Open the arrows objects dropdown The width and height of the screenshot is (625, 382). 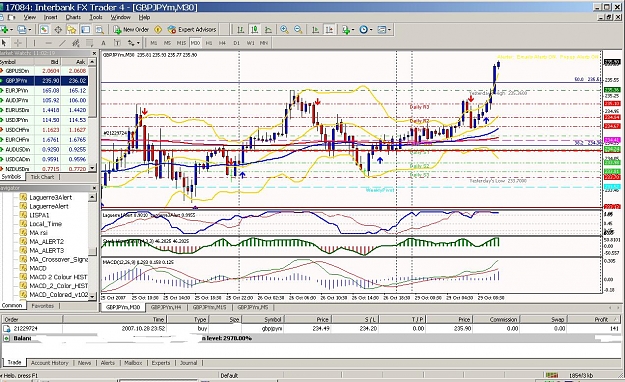[134, 43]
